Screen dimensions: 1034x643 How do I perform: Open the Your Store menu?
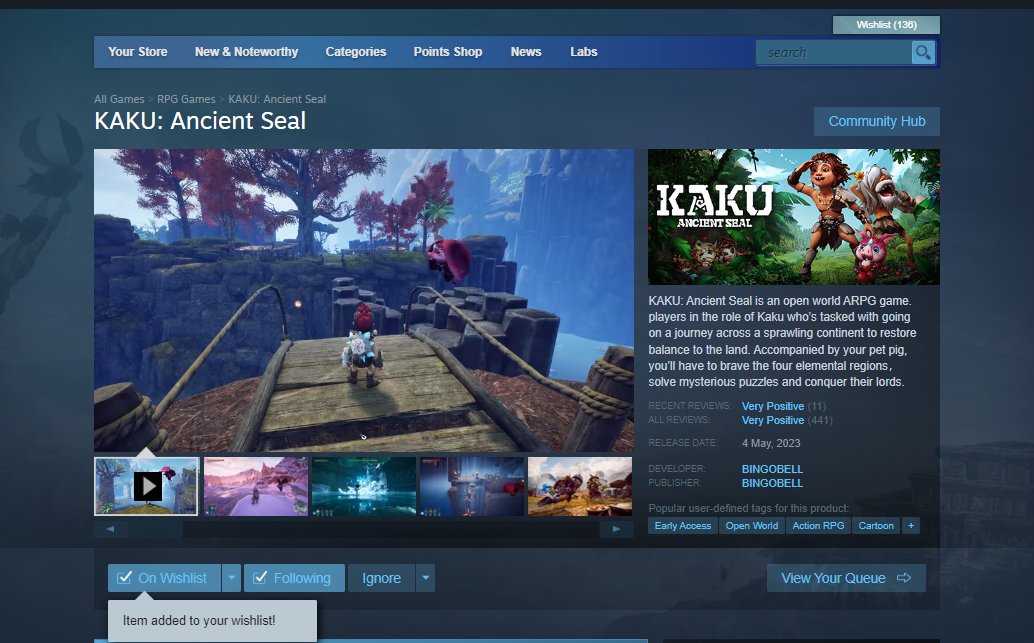coord(138,51)
